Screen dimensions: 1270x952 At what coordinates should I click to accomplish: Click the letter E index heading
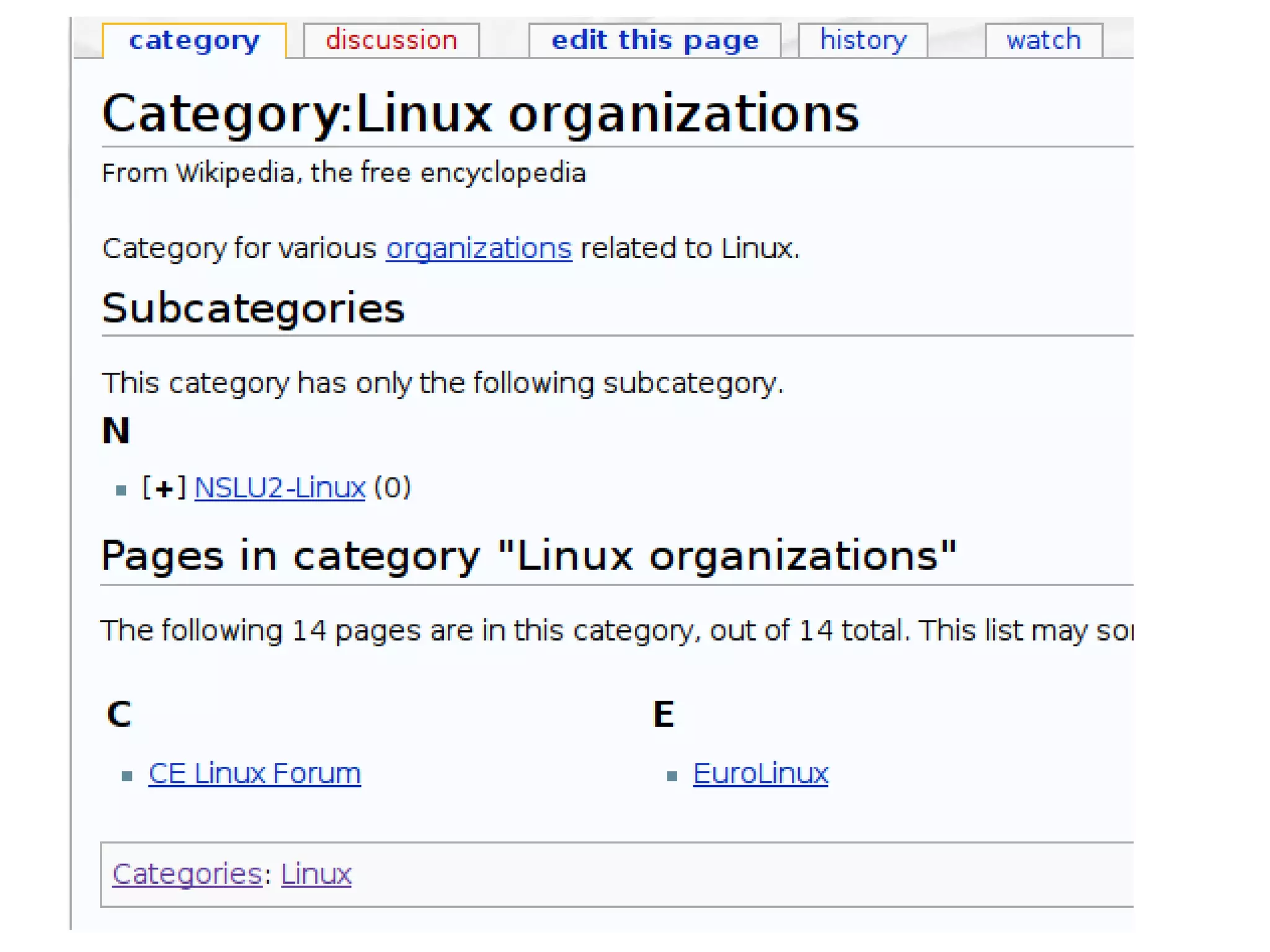click(664, 714)
